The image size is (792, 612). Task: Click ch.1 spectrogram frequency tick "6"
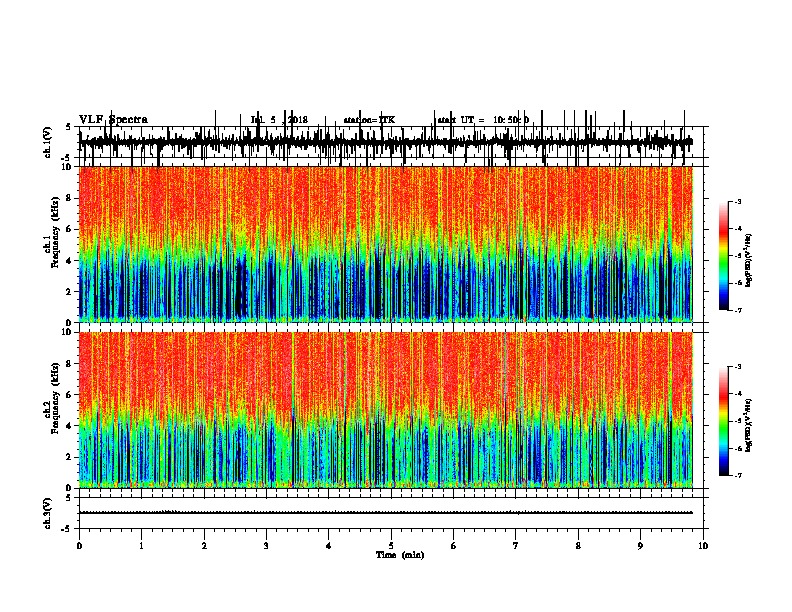[70, 229]
